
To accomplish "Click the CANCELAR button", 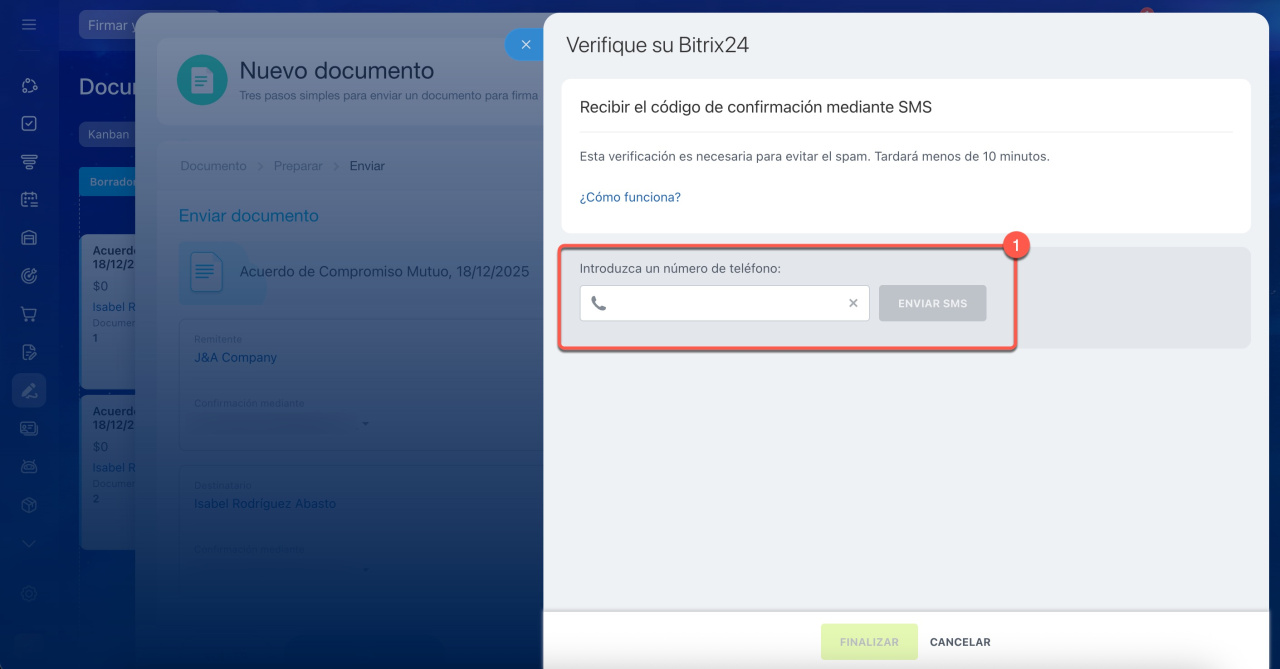I will [960, 642].
